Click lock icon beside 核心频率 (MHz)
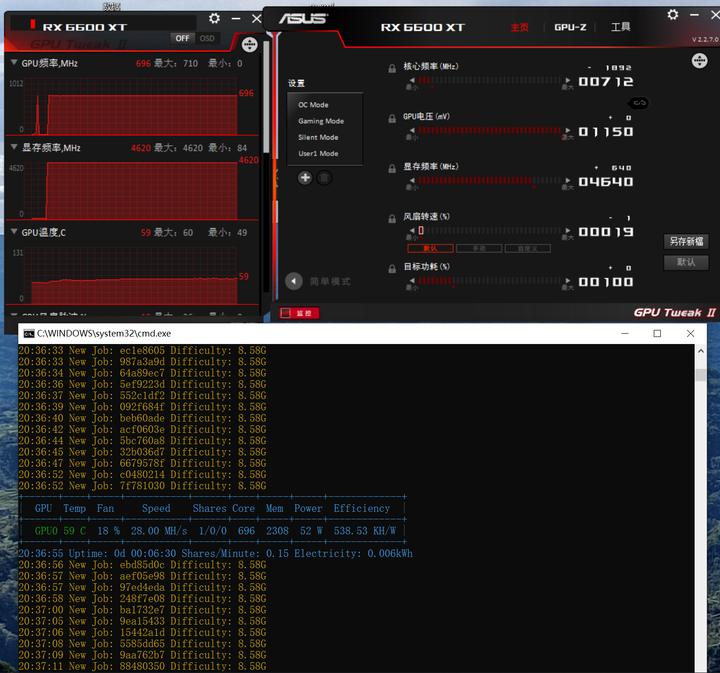Viewport: 720px width, 673px height. point(393,68)
